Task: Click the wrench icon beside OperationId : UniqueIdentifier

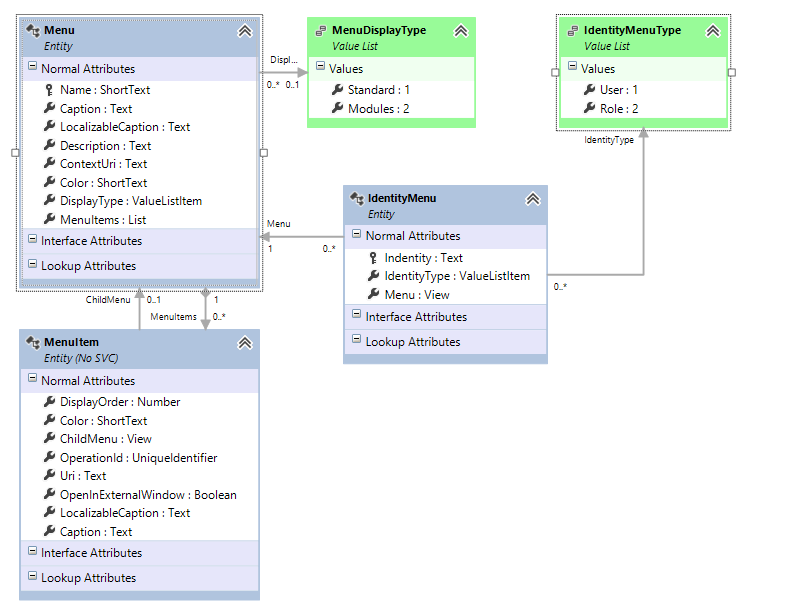Action: click(x=50, y=457)
